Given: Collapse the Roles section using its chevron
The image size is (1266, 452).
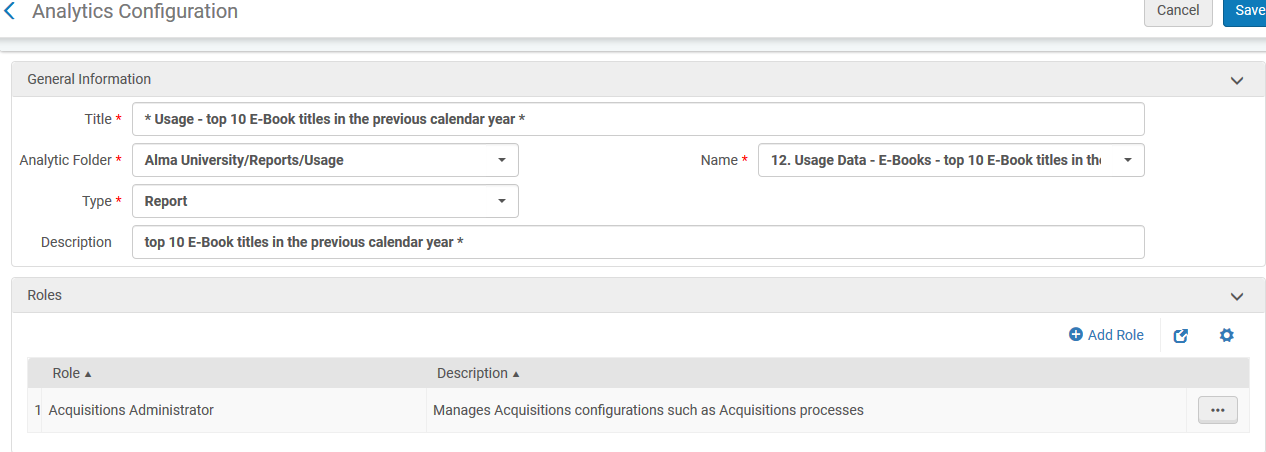Looking at the screenshot, I should point(1237,296).
